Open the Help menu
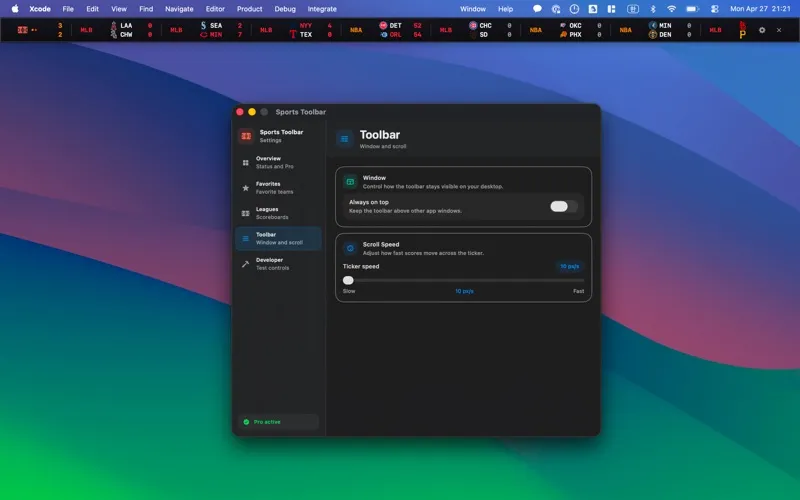 pos(506,9)
